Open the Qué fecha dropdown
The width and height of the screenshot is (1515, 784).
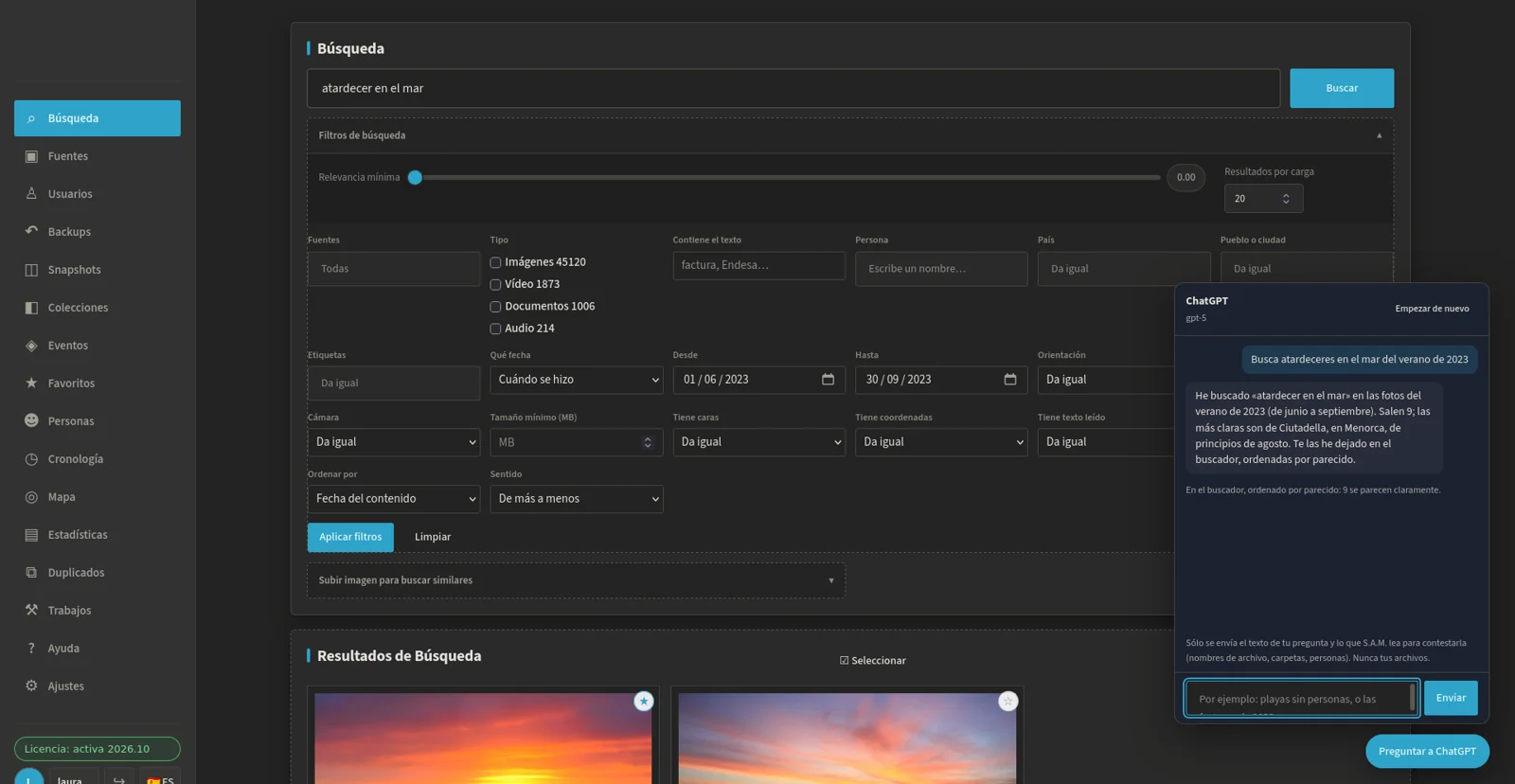click(577, 380)
